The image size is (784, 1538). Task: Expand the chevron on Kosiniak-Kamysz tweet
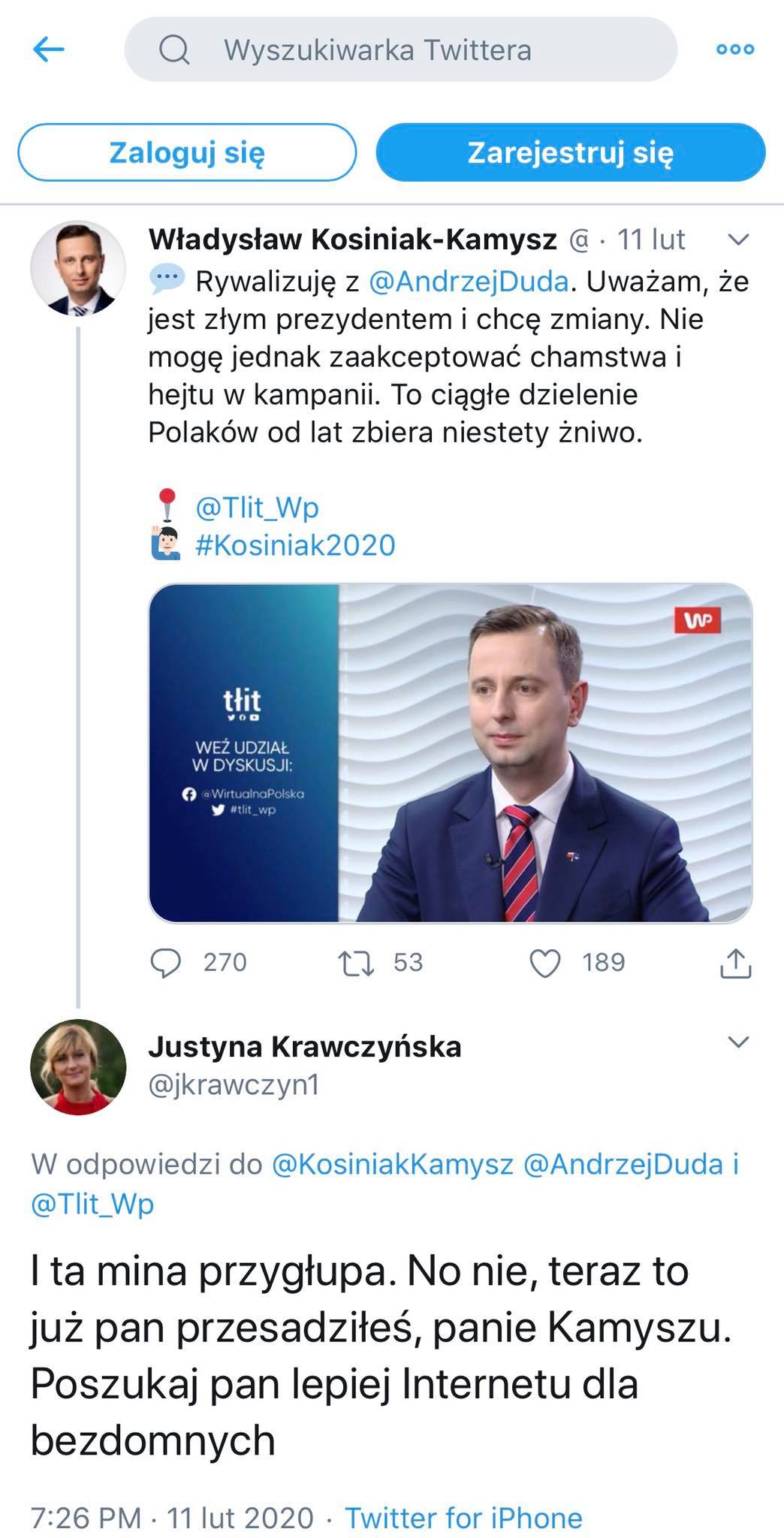pos(739,240)
